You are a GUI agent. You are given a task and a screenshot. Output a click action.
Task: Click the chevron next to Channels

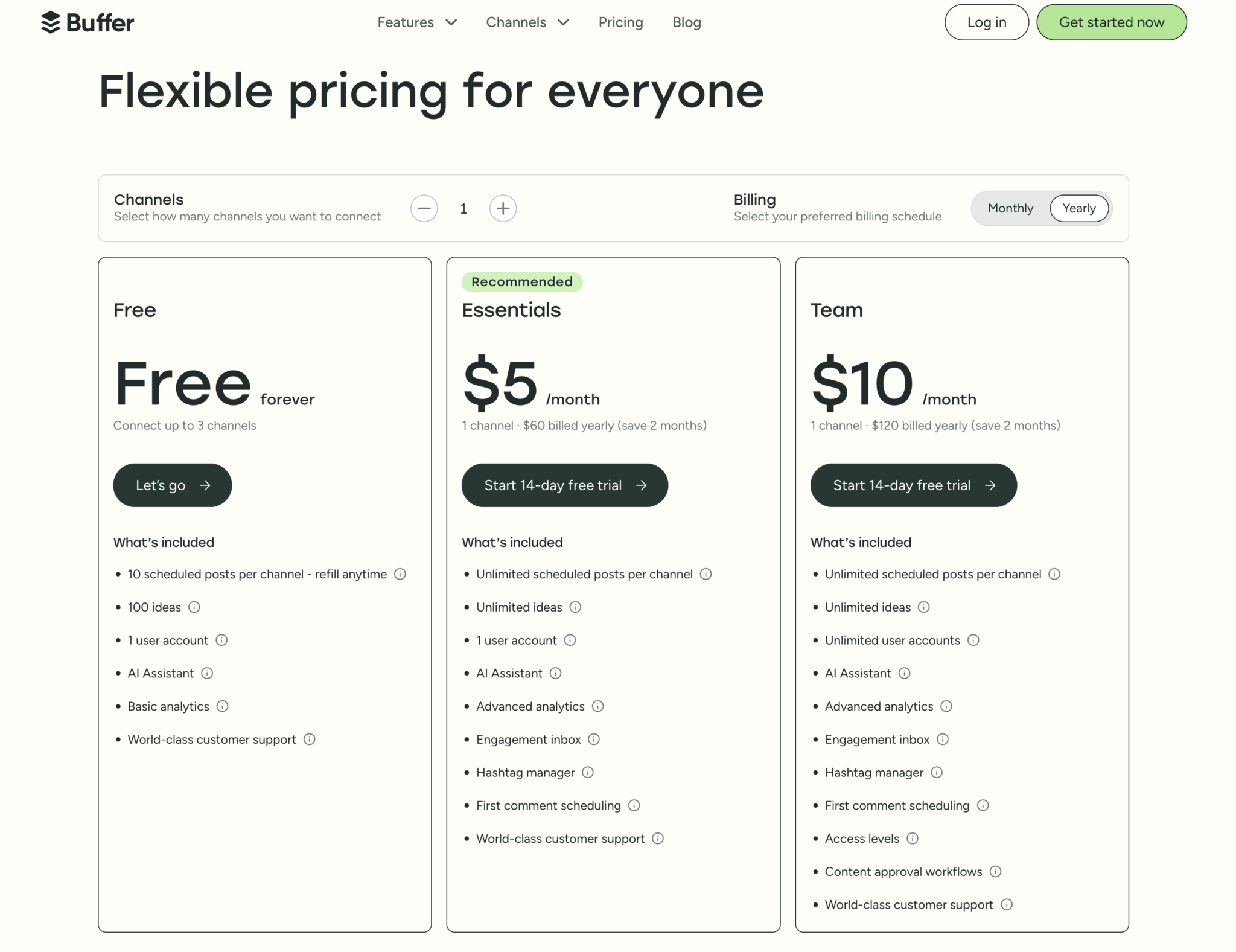(x=563, y=23)
